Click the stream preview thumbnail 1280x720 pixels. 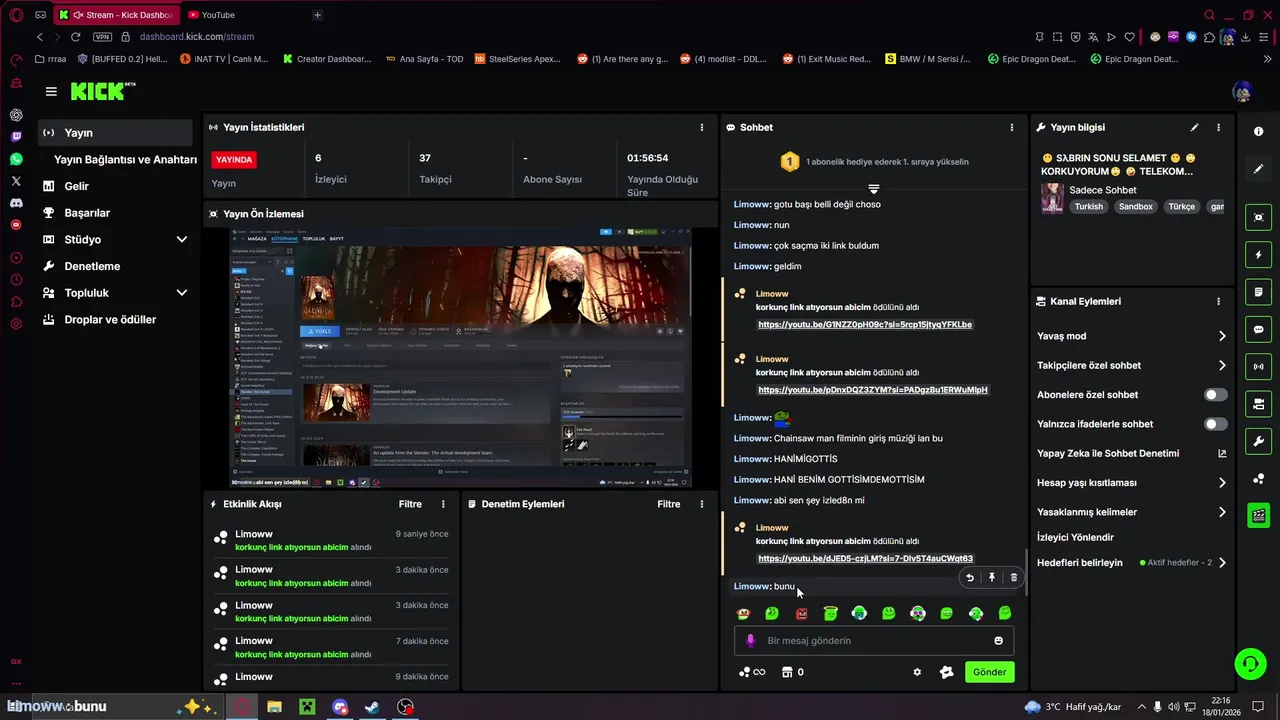[x=461, y=358]
